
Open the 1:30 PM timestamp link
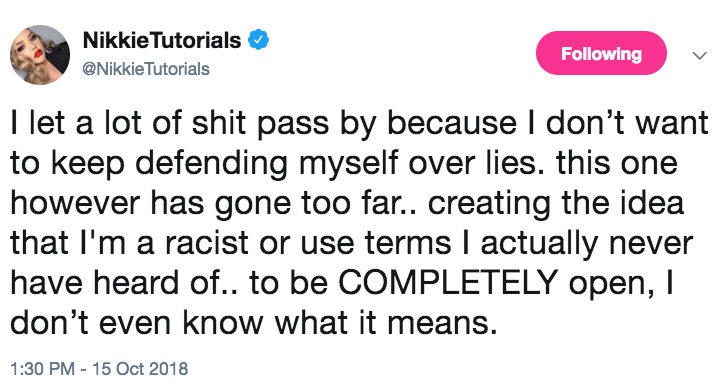[x=43, y=369]
